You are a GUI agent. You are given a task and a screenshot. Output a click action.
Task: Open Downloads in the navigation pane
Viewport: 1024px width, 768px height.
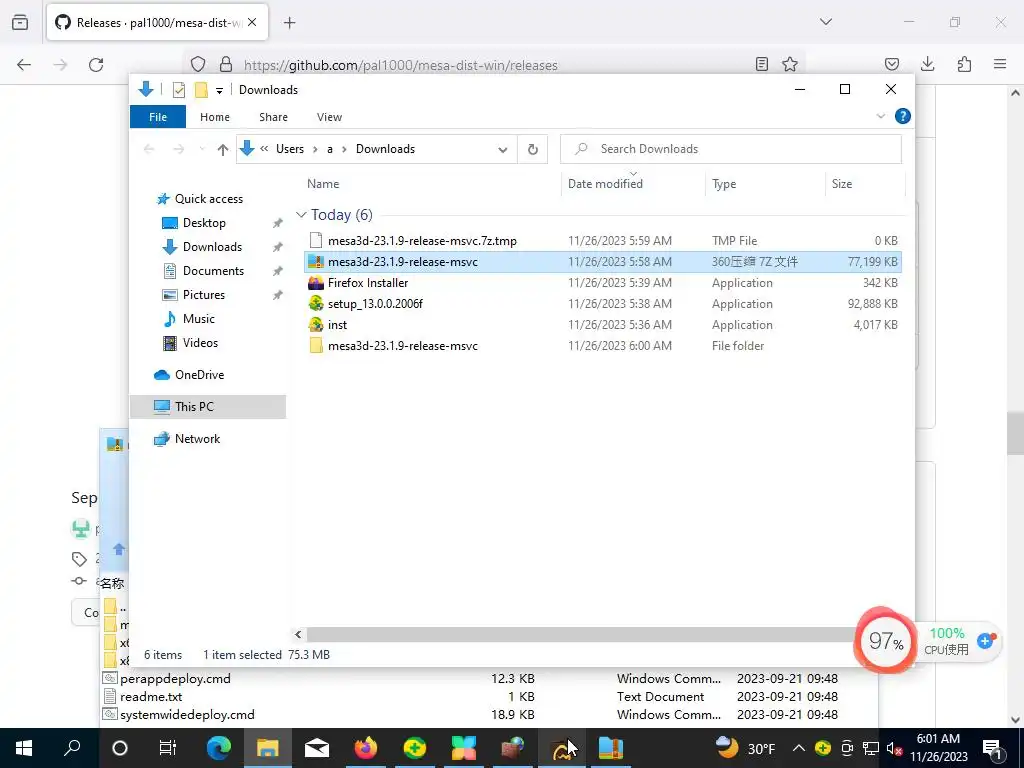pyautogui.click(x=212, y=247)
